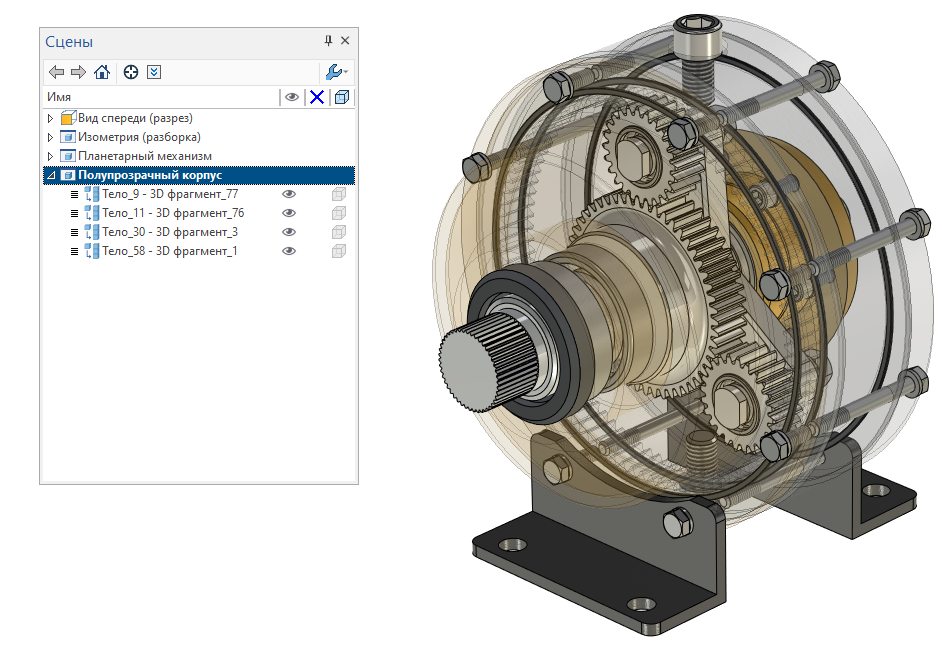Click the Имя column header

pyautogui.click(x=59, y=97)
